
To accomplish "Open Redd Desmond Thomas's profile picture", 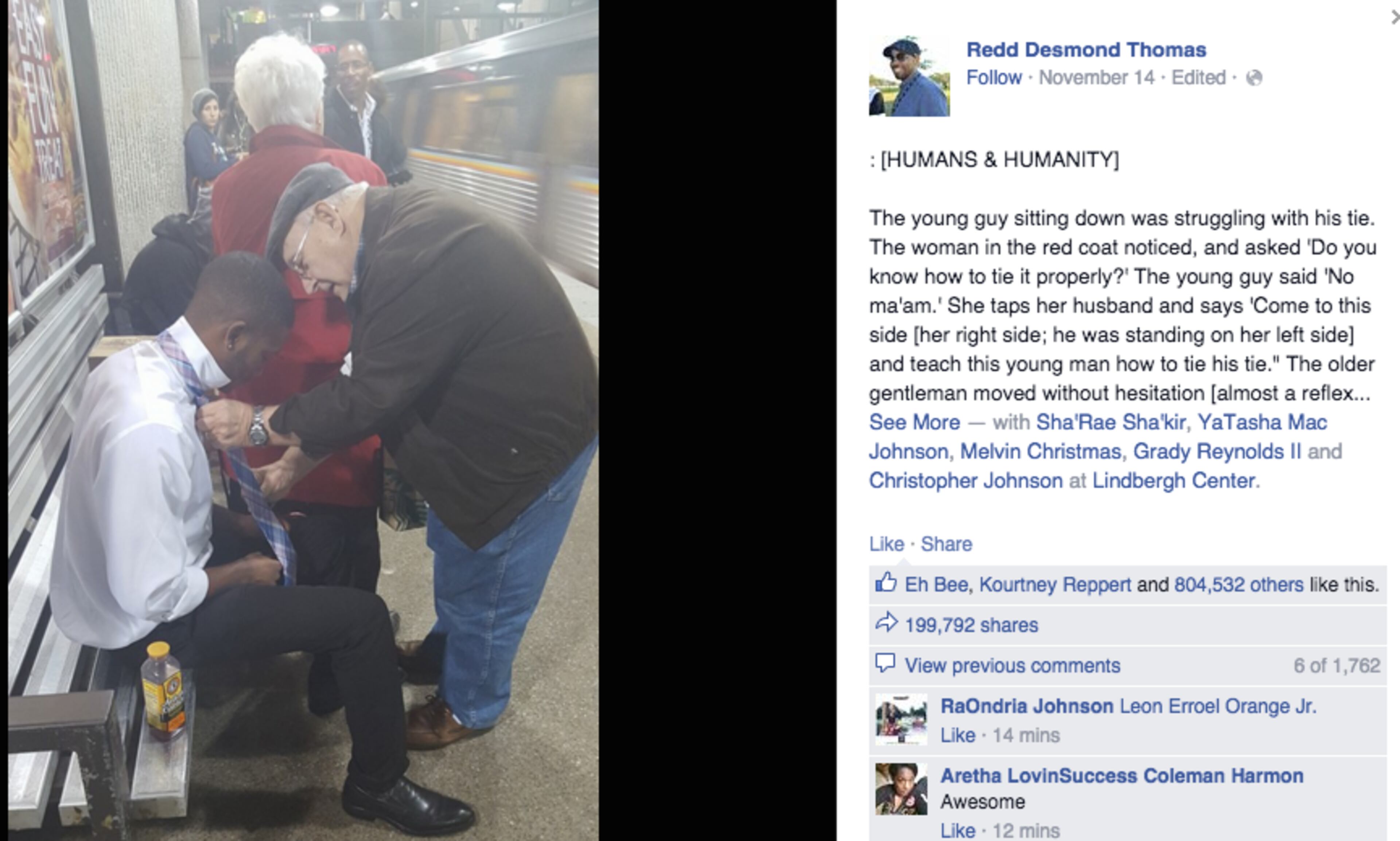I will coord(909,77).
